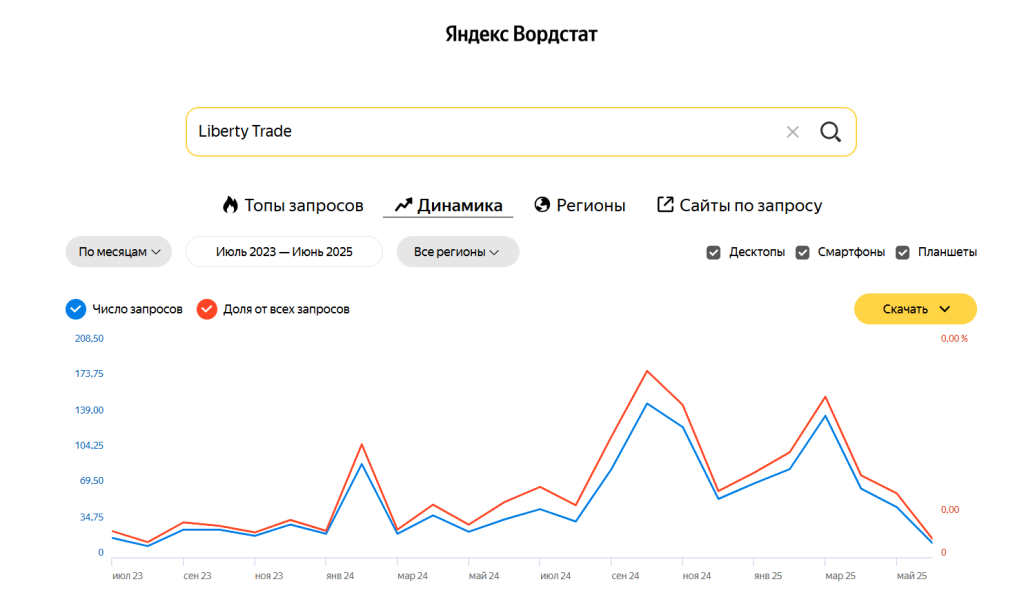Click the external link icon for Сайты по запросу
The image size is (1024, 604).
[665, 205]
